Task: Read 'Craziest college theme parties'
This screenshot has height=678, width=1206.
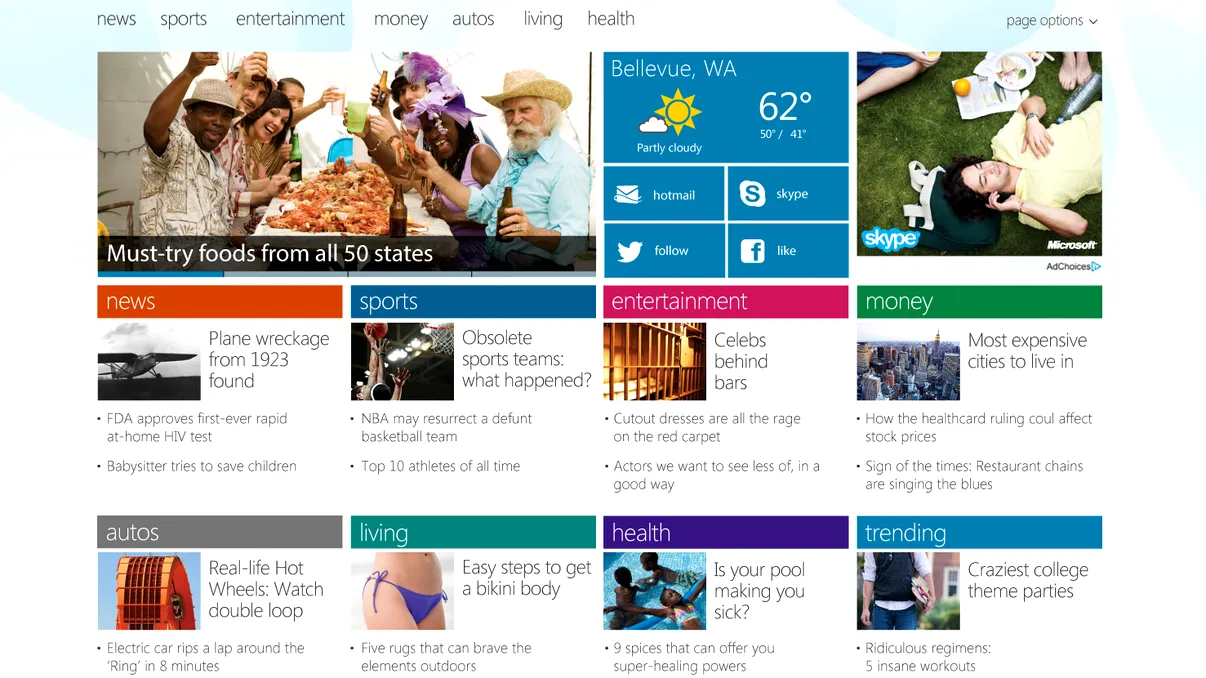Action: tap(1028, 580)
